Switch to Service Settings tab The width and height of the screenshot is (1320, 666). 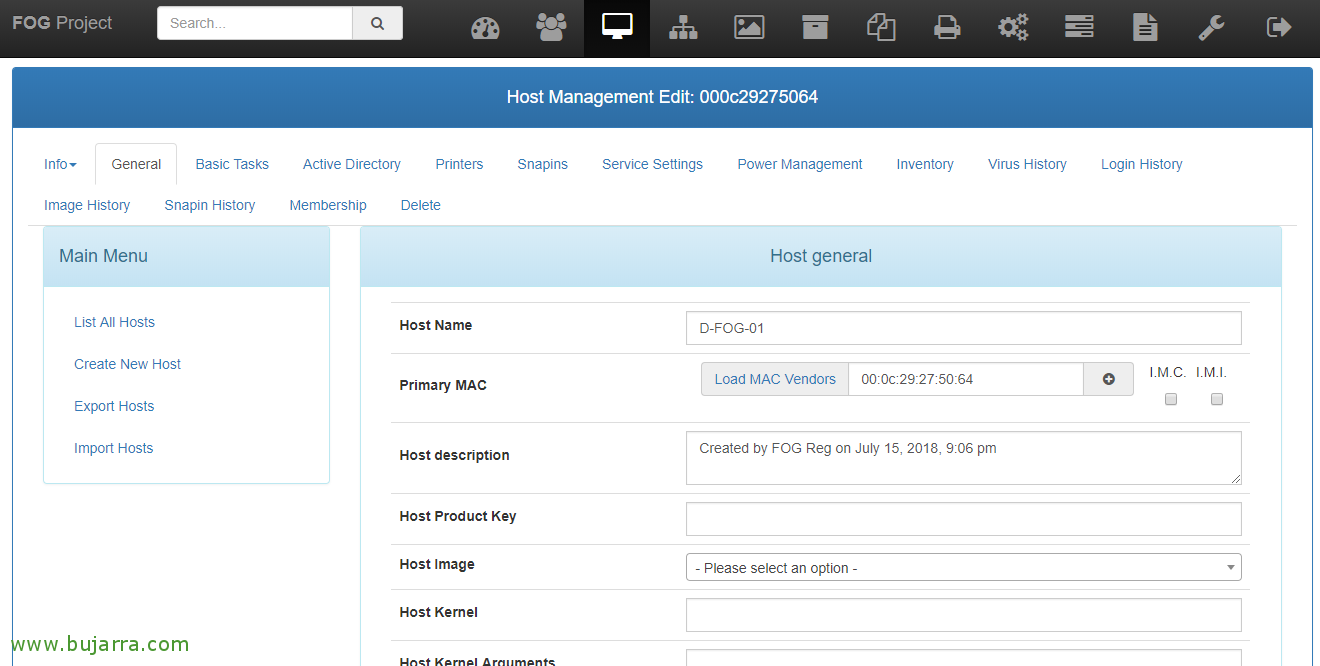(652, 164)
